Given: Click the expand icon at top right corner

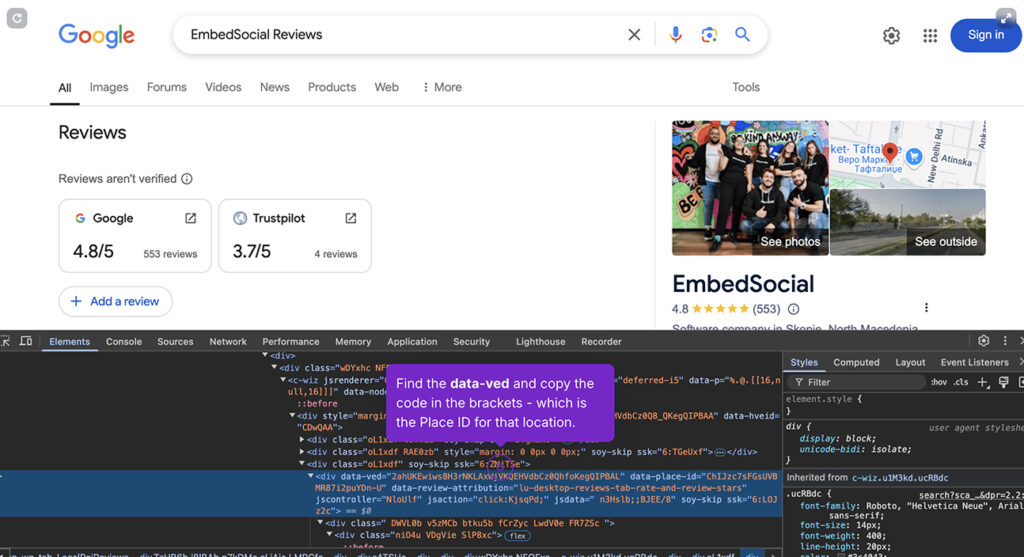Looking at the screenshot, I should coord(1006,18).
